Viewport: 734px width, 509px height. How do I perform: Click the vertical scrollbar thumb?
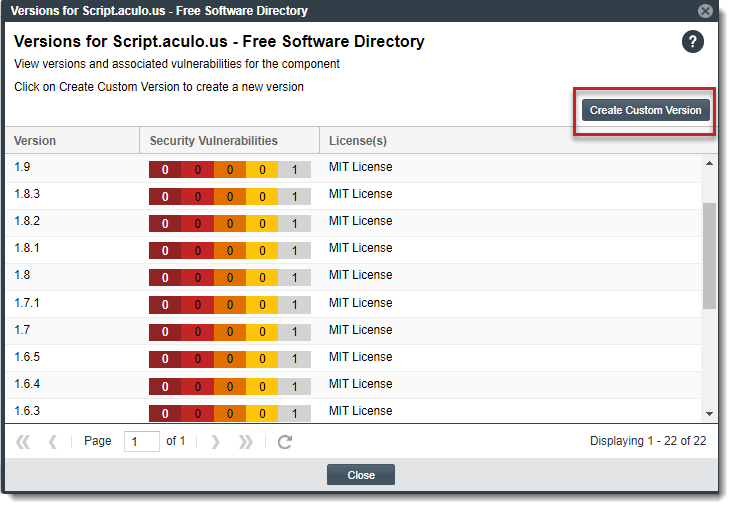tap(709, 255)
